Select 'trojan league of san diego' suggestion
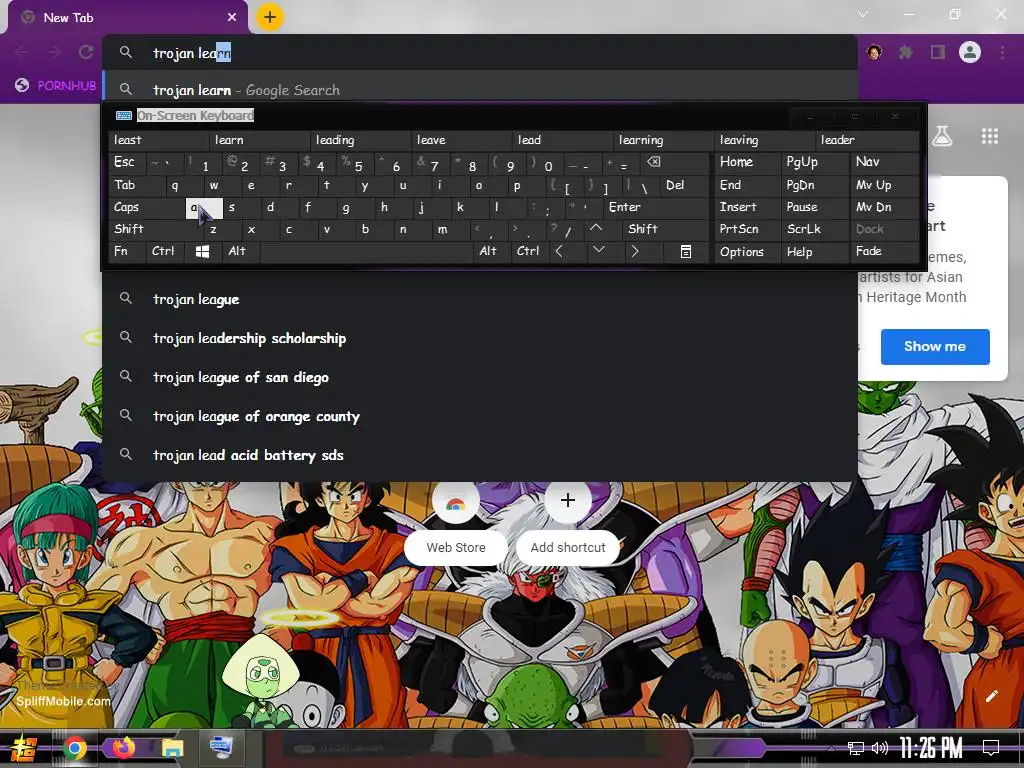 [480, 377]
